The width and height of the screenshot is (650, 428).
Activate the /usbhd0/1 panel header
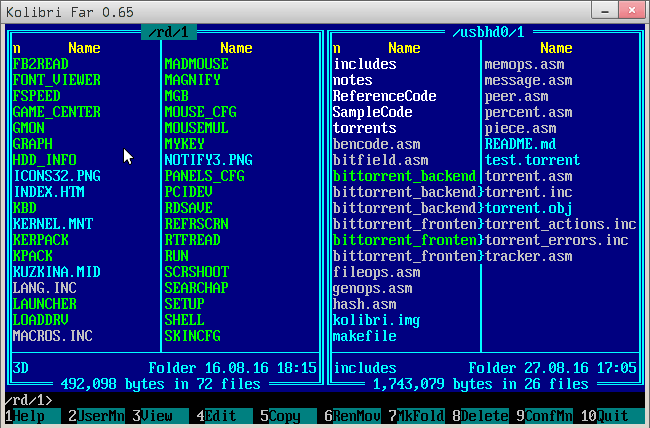486,33
